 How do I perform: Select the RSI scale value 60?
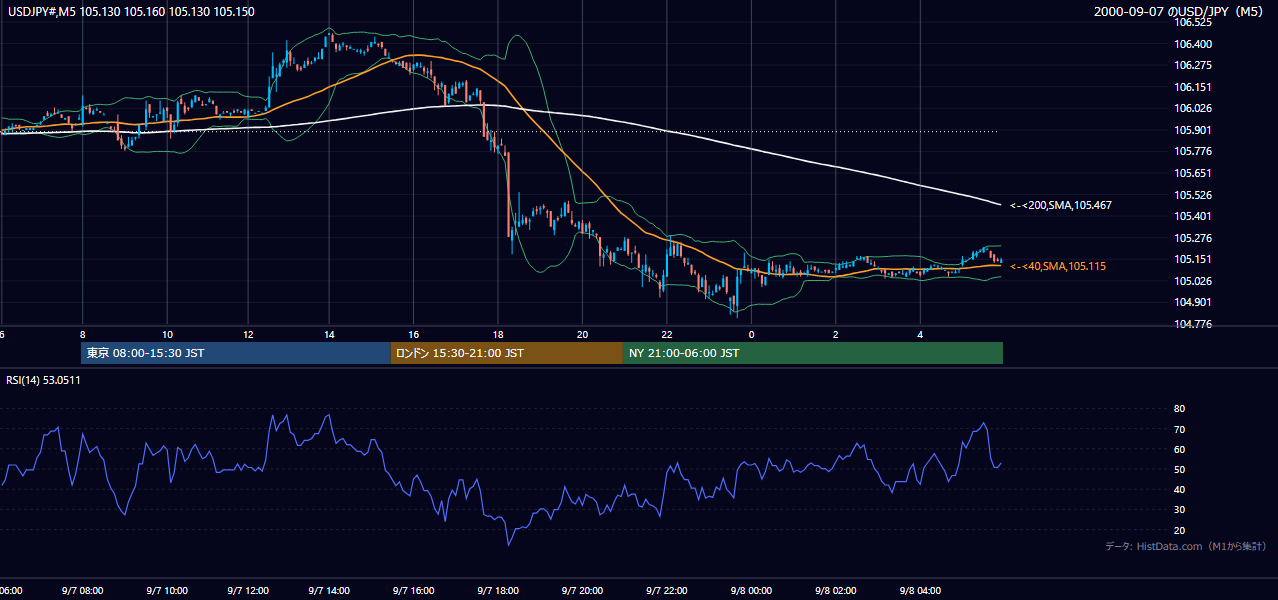[1180, 449]
